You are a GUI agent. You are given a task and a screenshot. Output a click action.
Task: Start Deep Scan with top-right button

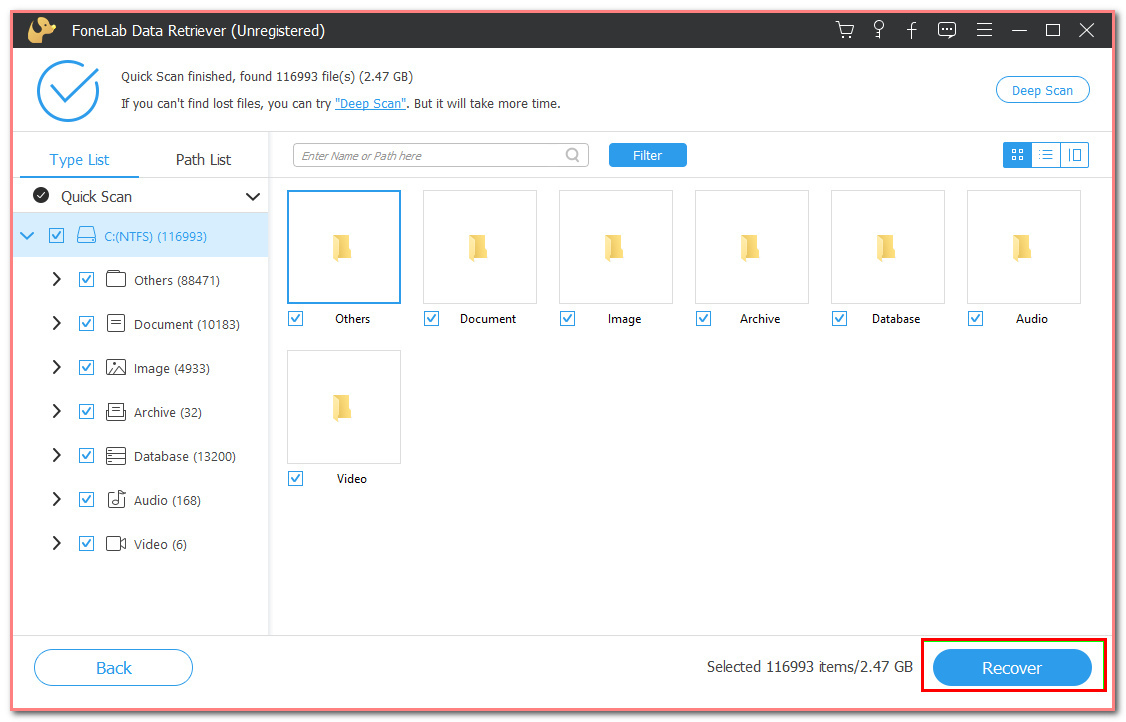1042,90
